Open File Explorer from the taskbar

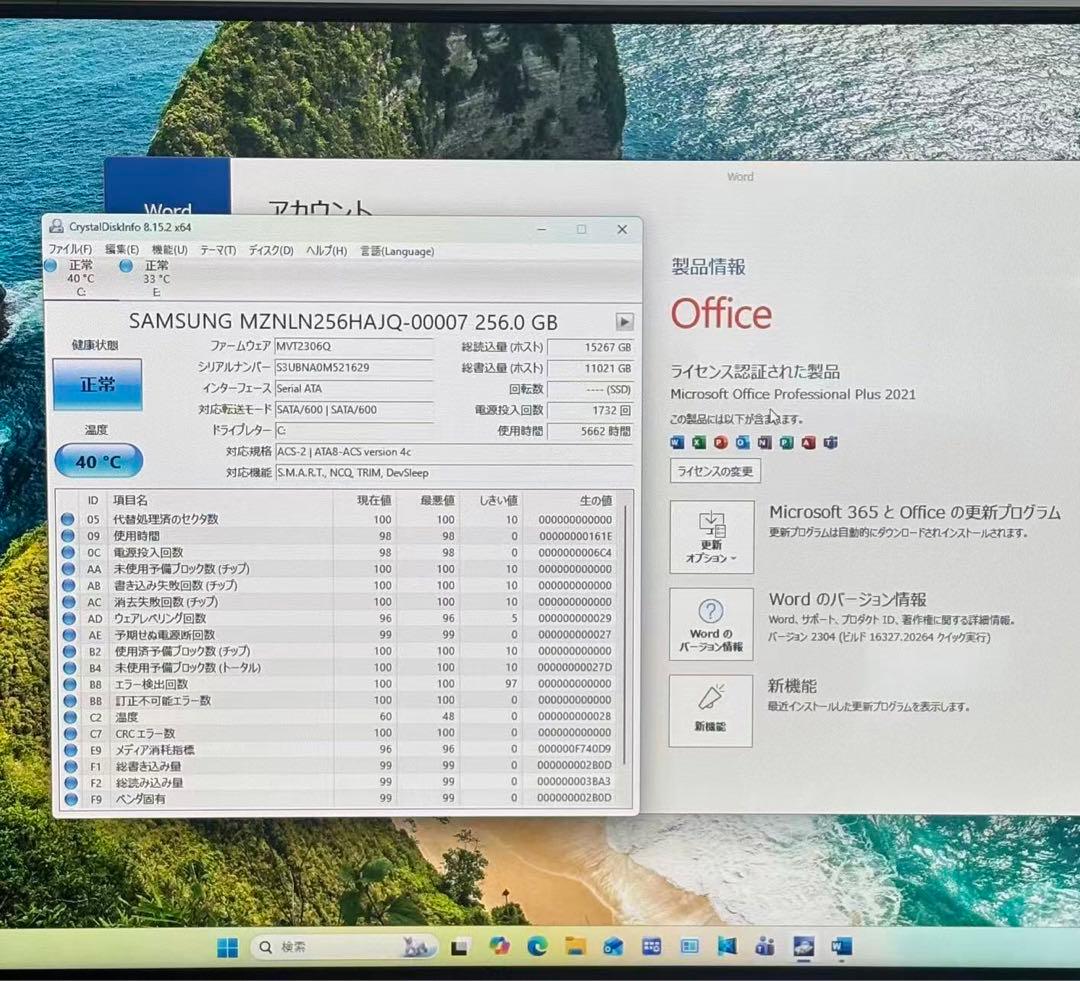pos(575,947)
